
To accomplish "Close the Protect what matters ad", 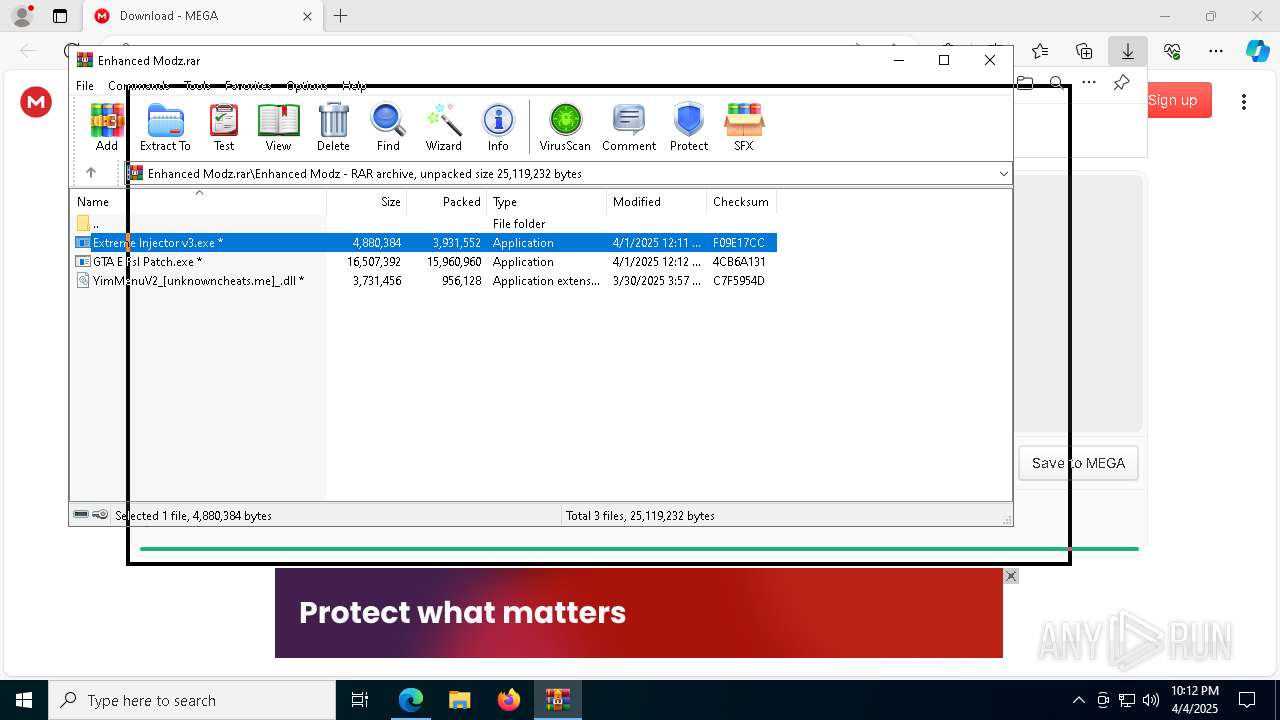I will pos(1011,576).
